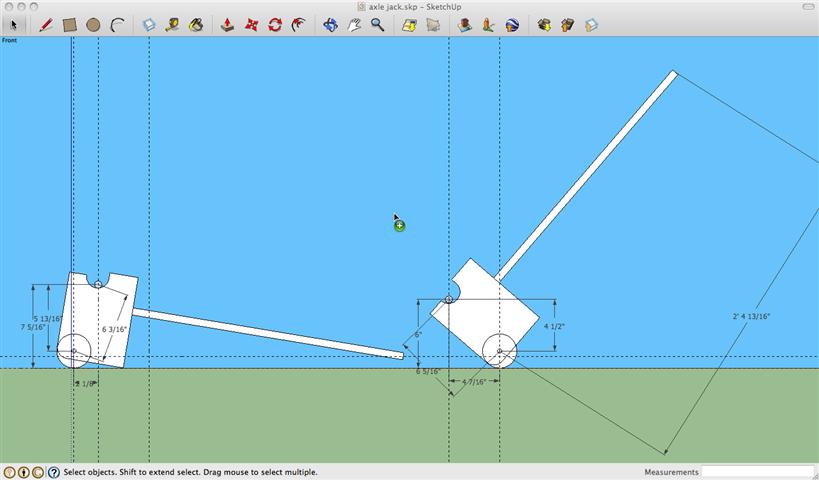Image resolution: width=819 pixels, height=480 pixels.
Task: Select the red Move tool
Action: [251, 25]
